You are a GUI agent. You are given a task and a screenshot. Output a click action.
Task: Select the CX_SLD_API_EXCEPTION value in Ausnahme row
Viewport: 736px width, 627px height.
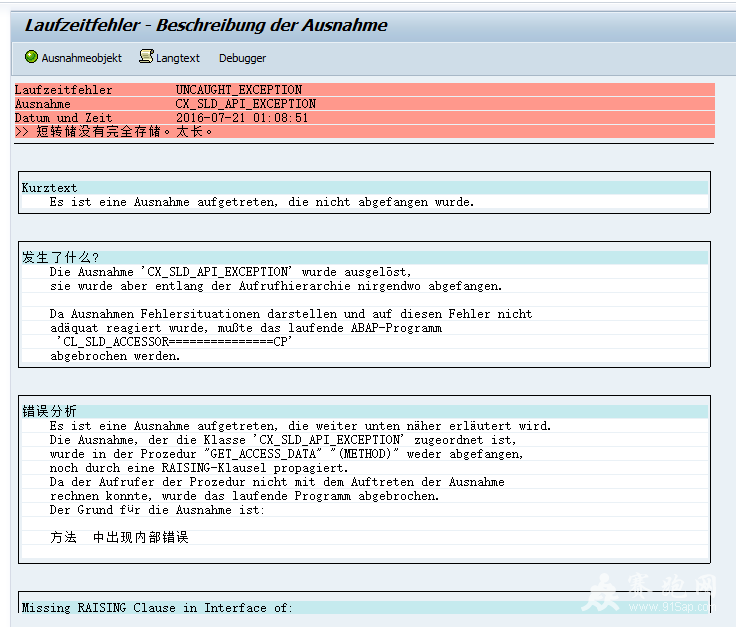pyautogui.click(x=245, y=104)
